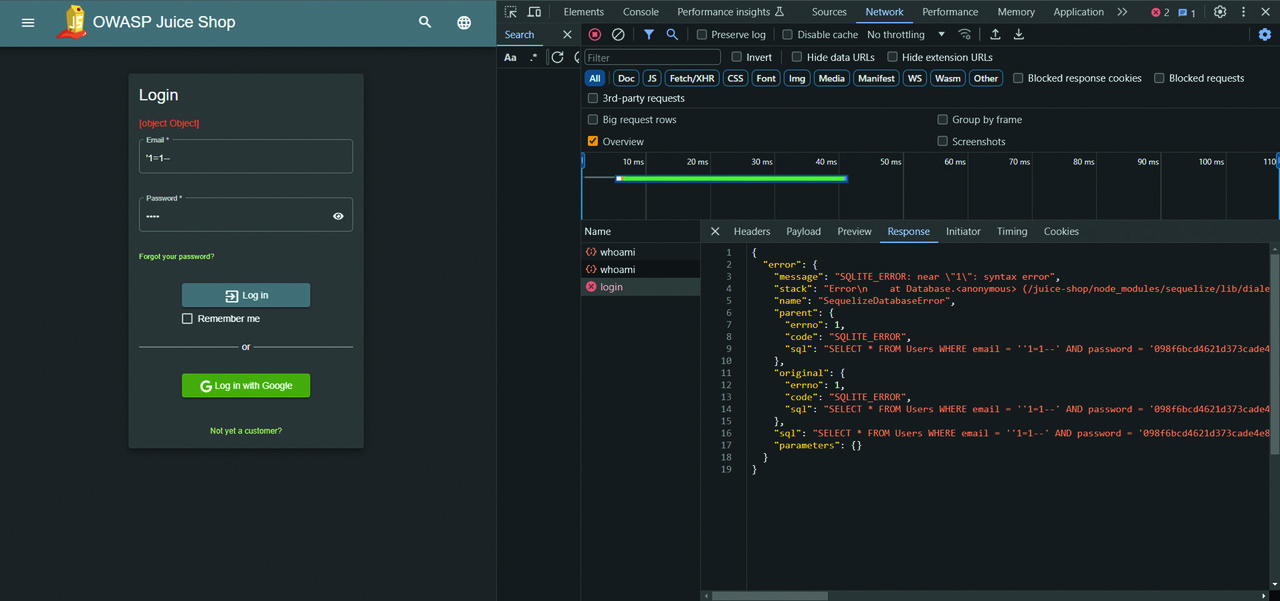
Task: Refresh the search results icon
Action: (x=558, y=57)
